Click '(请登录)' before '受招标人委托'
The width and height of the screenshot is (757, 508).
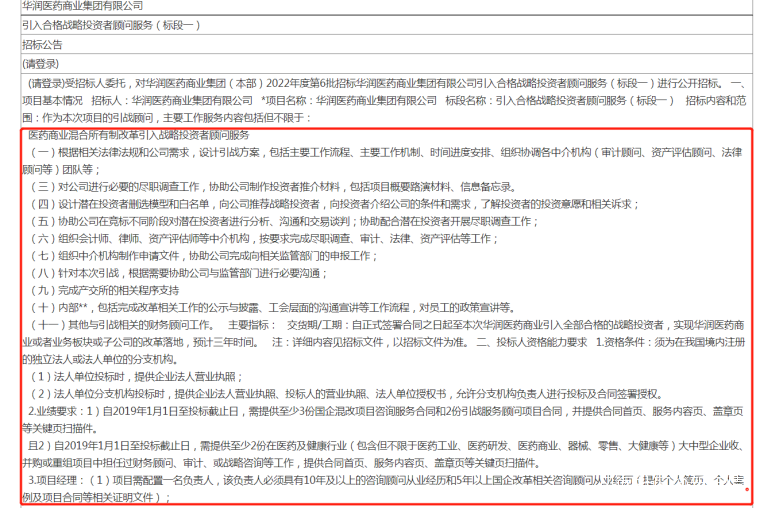(46, 84)
